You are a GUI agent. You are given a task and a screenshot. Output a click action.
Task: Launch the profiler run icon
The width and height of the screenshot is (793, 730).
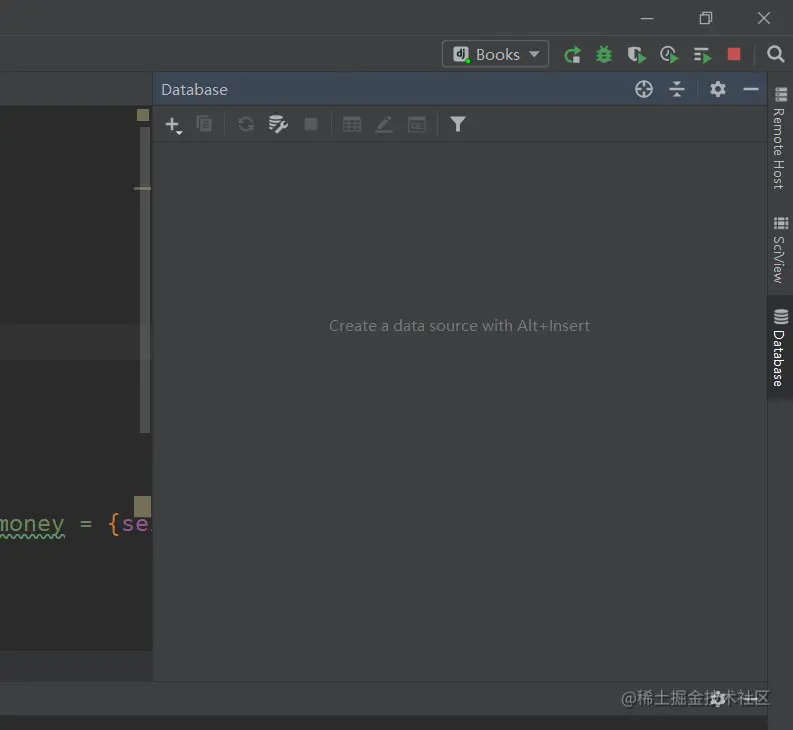click(669, 55)
